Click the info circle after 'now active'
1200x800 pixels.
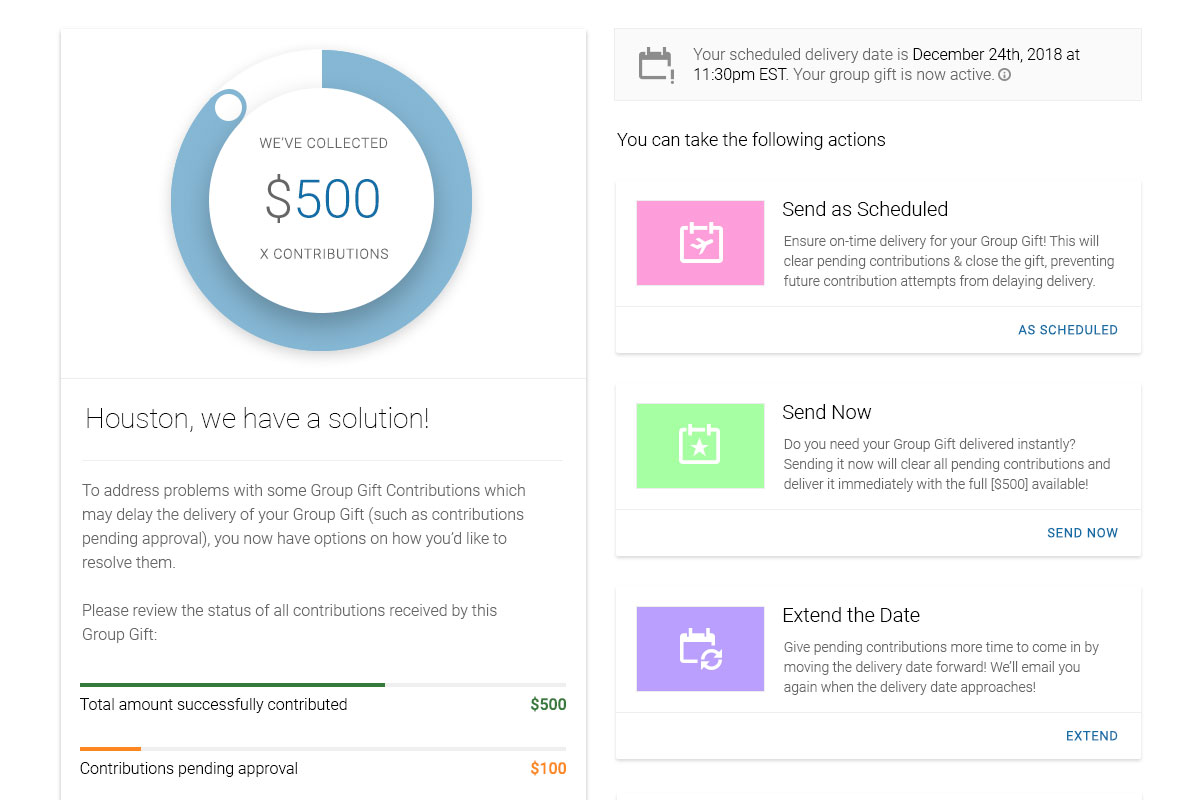click(1004, 75)
